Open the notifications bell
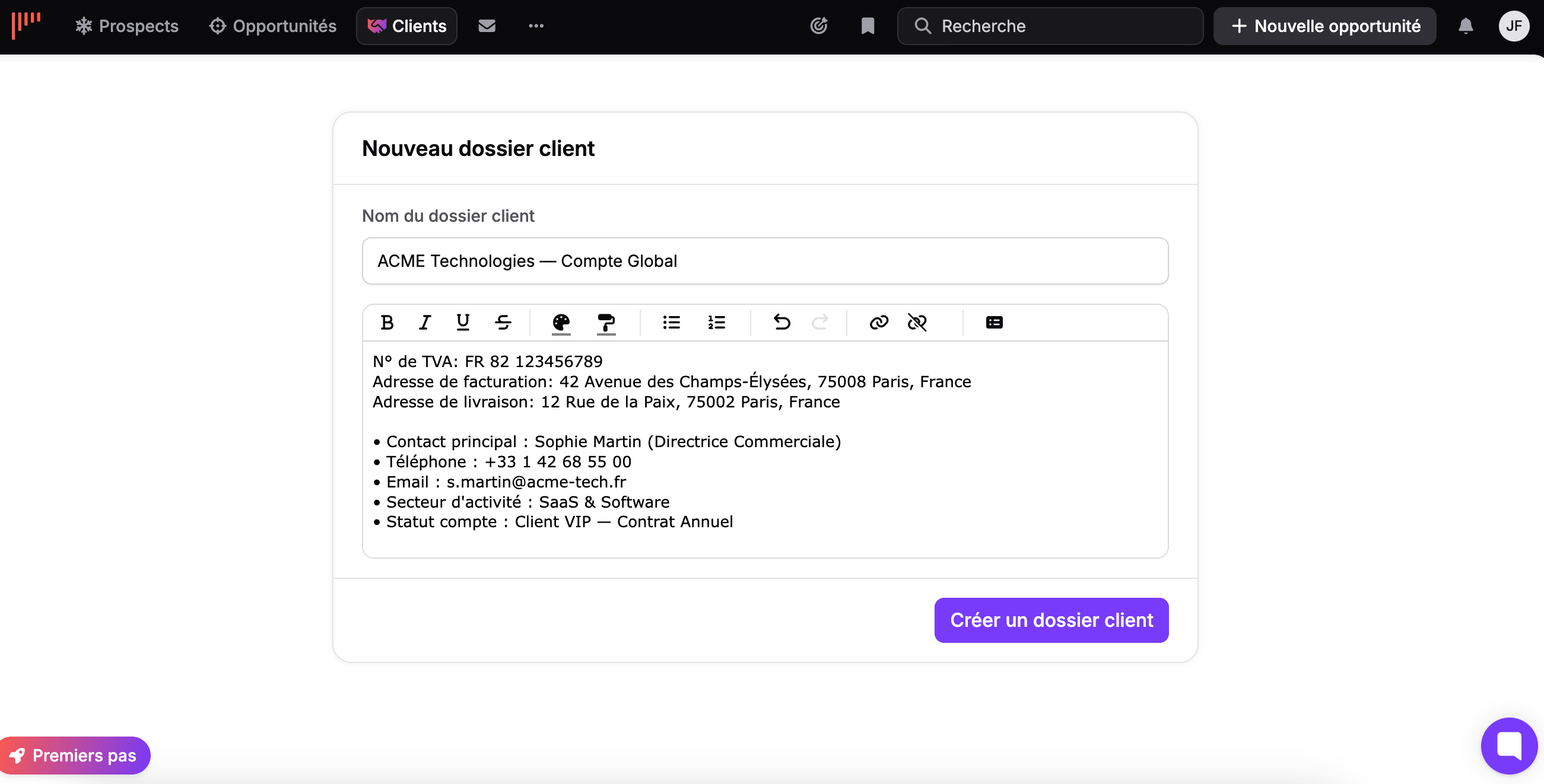 [x=1466, y=26]
